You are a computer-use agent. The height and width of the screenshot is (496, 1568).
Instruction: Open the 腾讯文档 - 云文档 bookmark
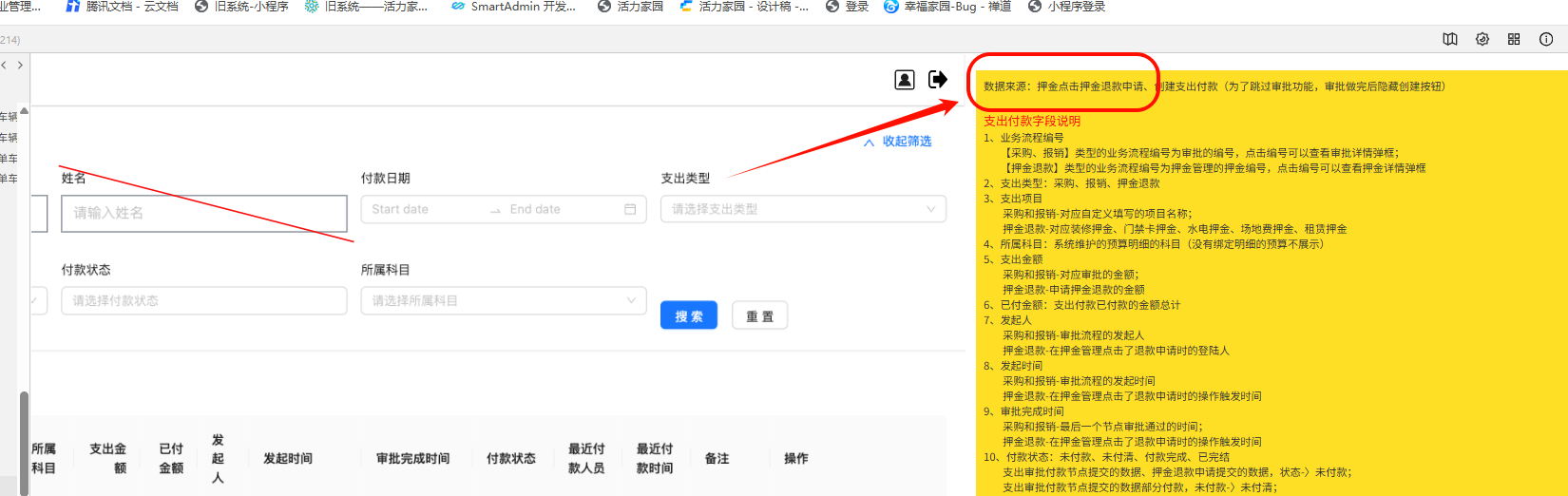(x=122, y=7)
